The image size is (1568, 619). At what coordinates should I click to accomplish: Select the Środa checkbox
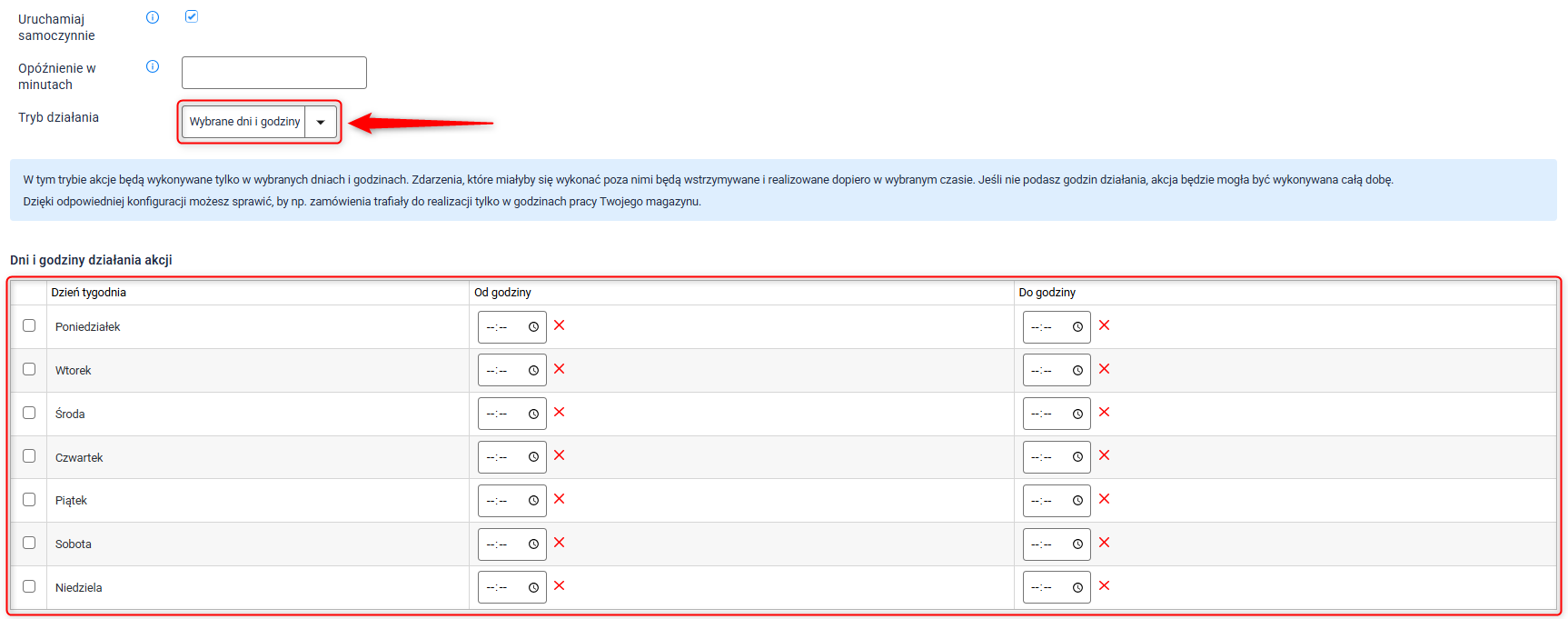pyautogui.click(x=29, y=413)
